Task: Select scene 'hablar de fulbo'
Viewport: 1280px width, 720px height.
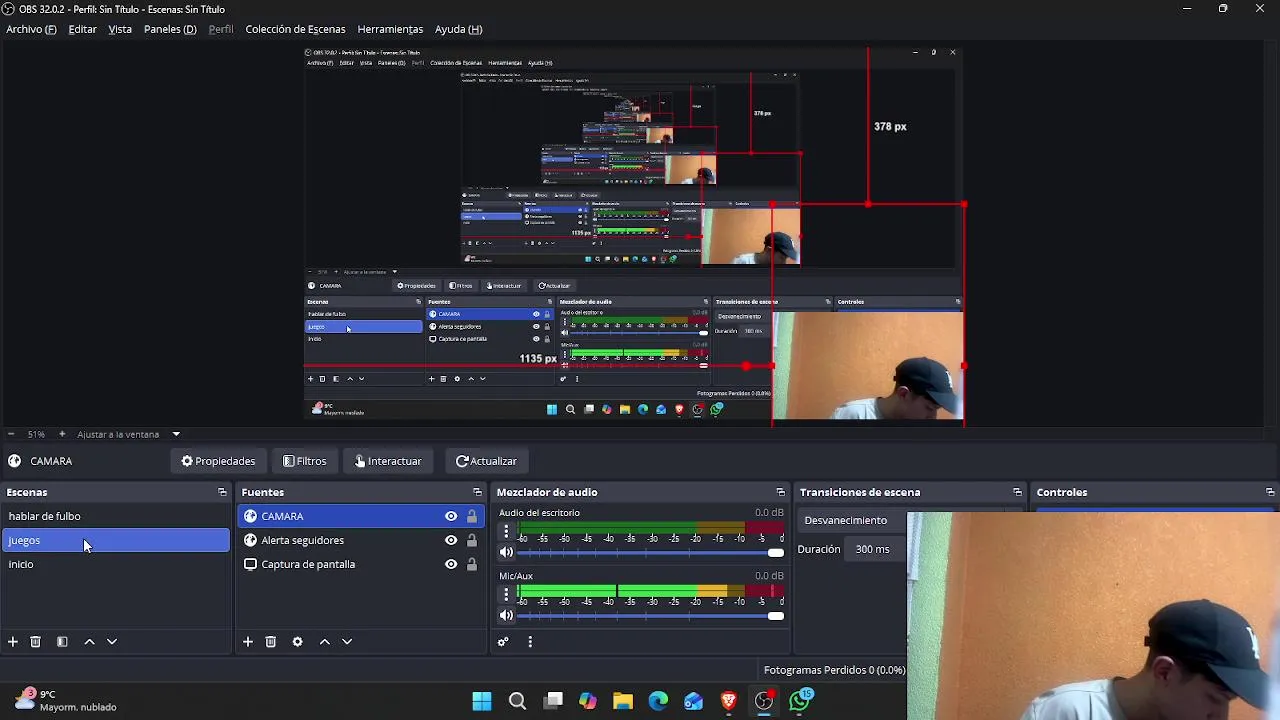Action: pos(115,516)
